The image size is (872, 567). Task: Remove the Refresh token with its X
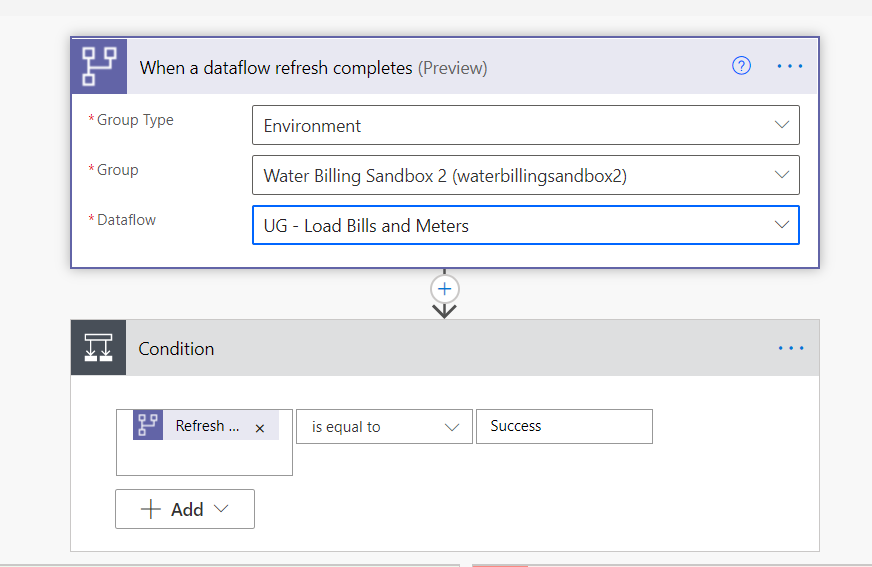pos(260,428)
